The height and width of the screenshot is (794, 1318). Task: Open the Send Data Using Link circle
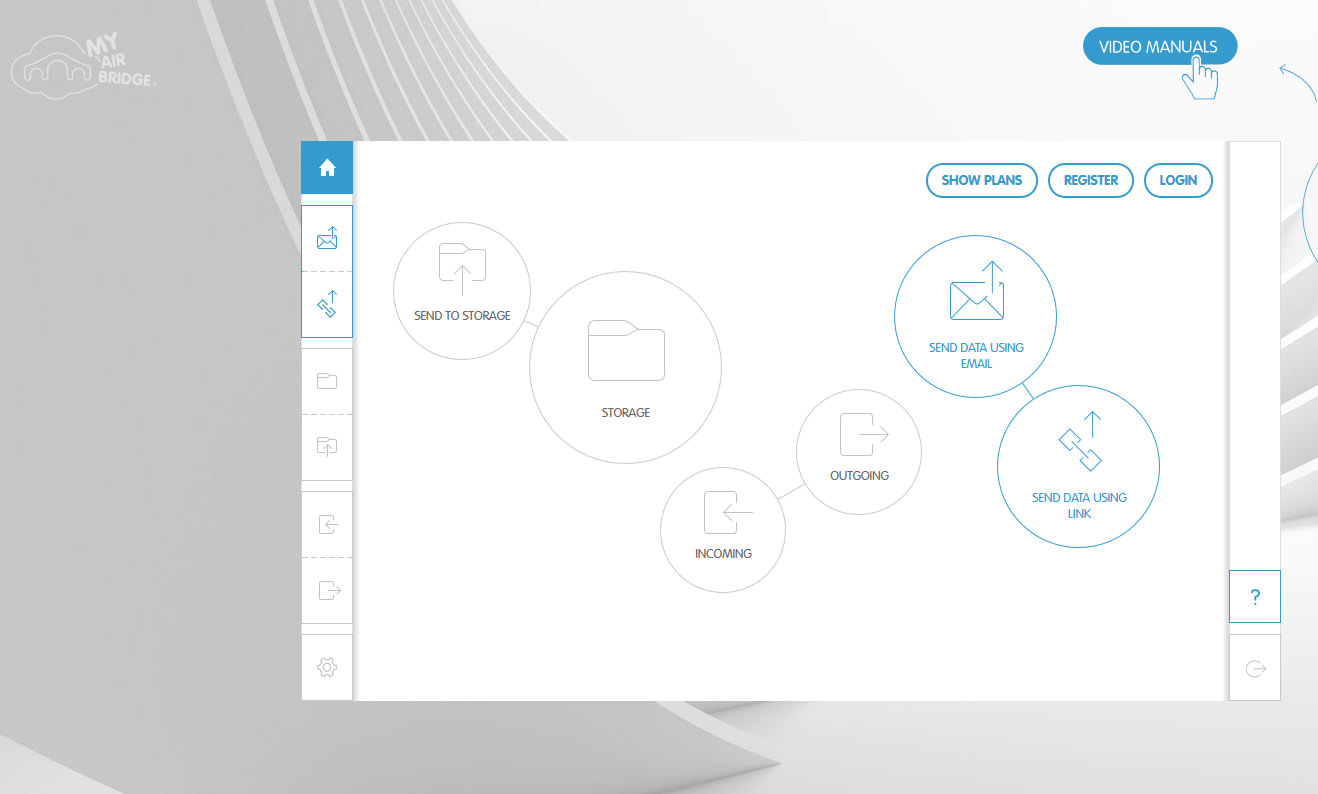coord(1078,466)
